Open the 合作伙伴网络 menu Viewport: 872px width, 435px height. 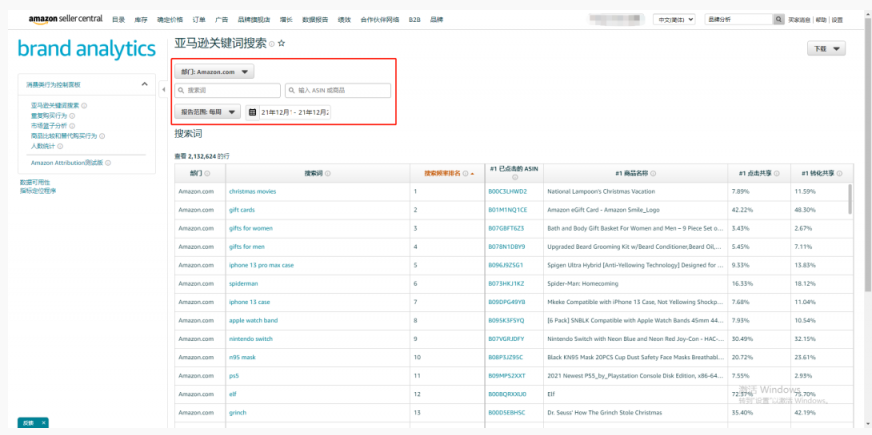380,19
